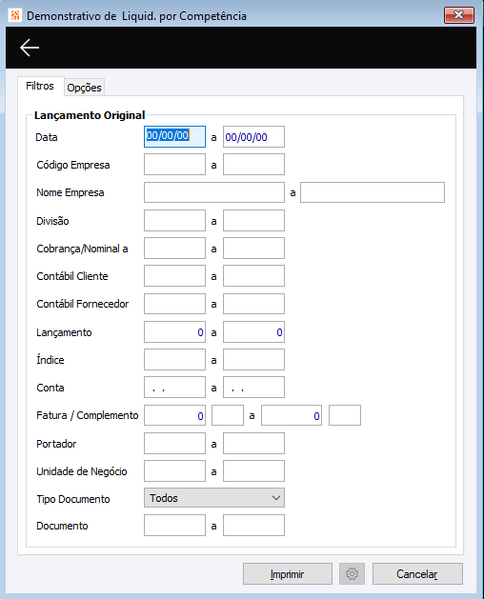Close the Demonstrativo de Liquid. window

[459, 15]
